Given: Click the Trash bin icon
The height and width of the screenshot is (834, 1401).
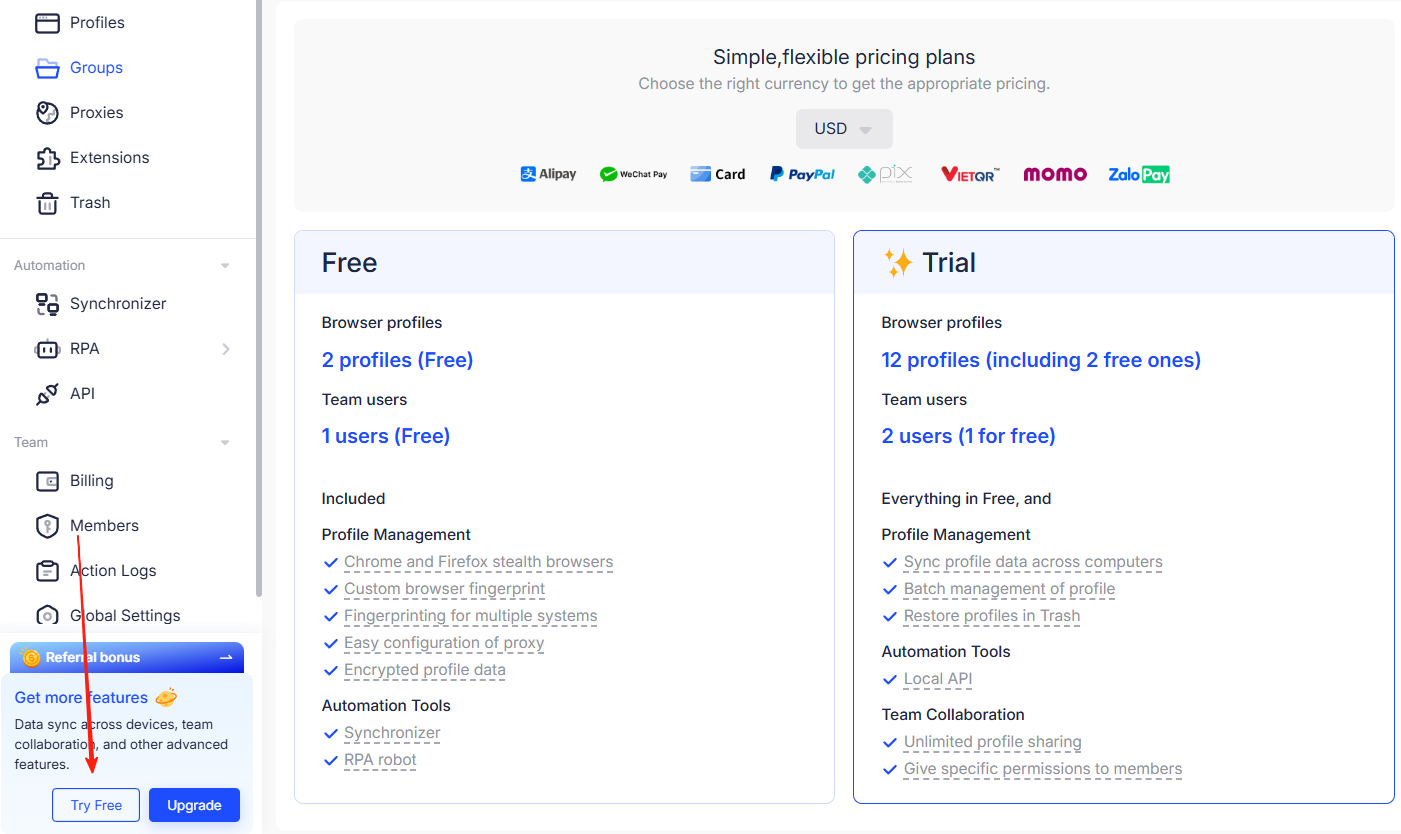Looking at the screenshot, I should 47,203.
